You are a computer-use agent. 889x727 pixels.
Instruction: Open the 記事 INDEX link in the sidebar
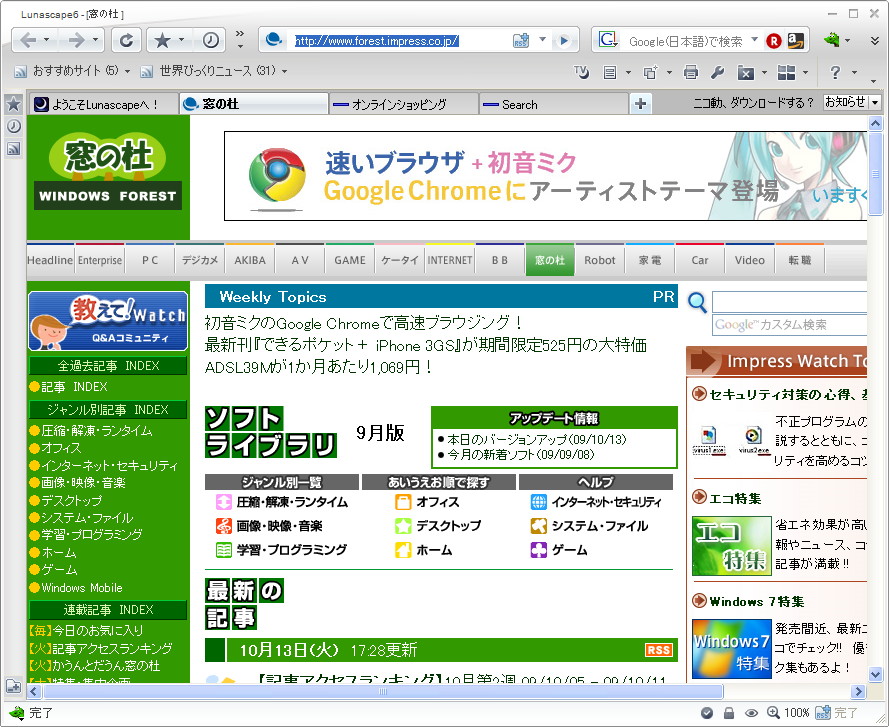[x=71, y=387]
